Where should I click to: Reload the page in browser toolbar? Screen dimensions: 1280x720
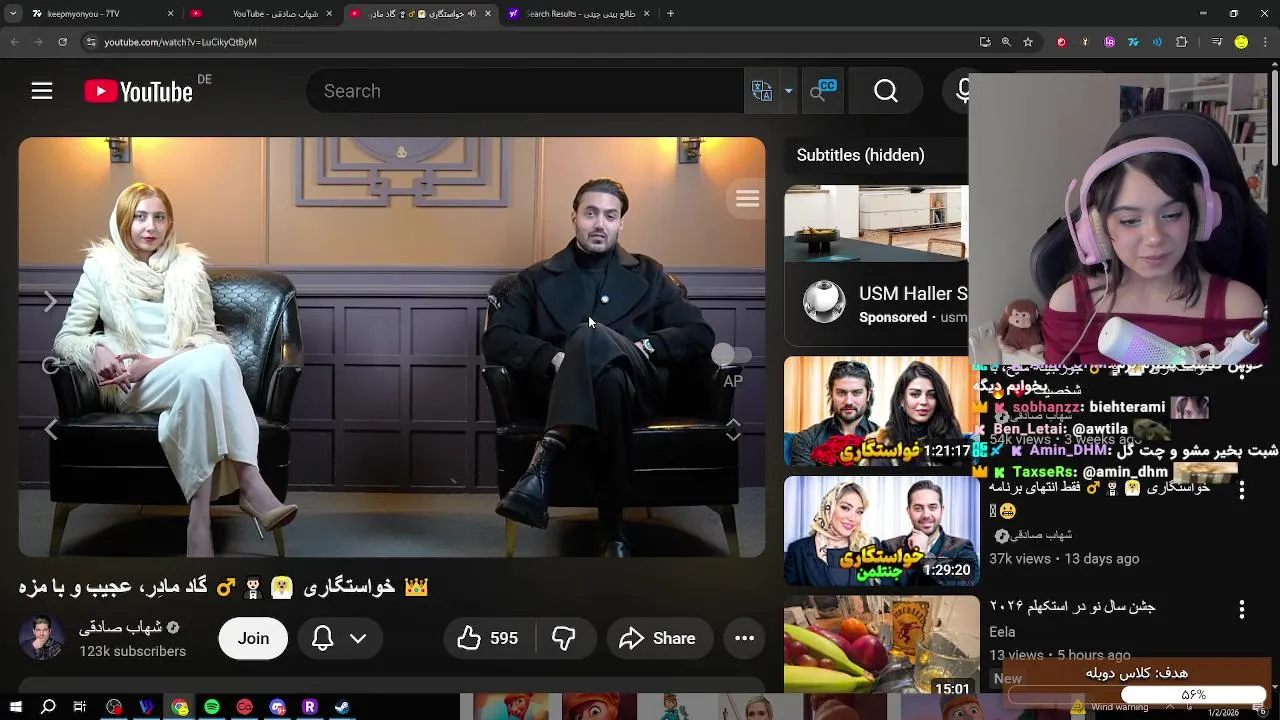(63, 42)
